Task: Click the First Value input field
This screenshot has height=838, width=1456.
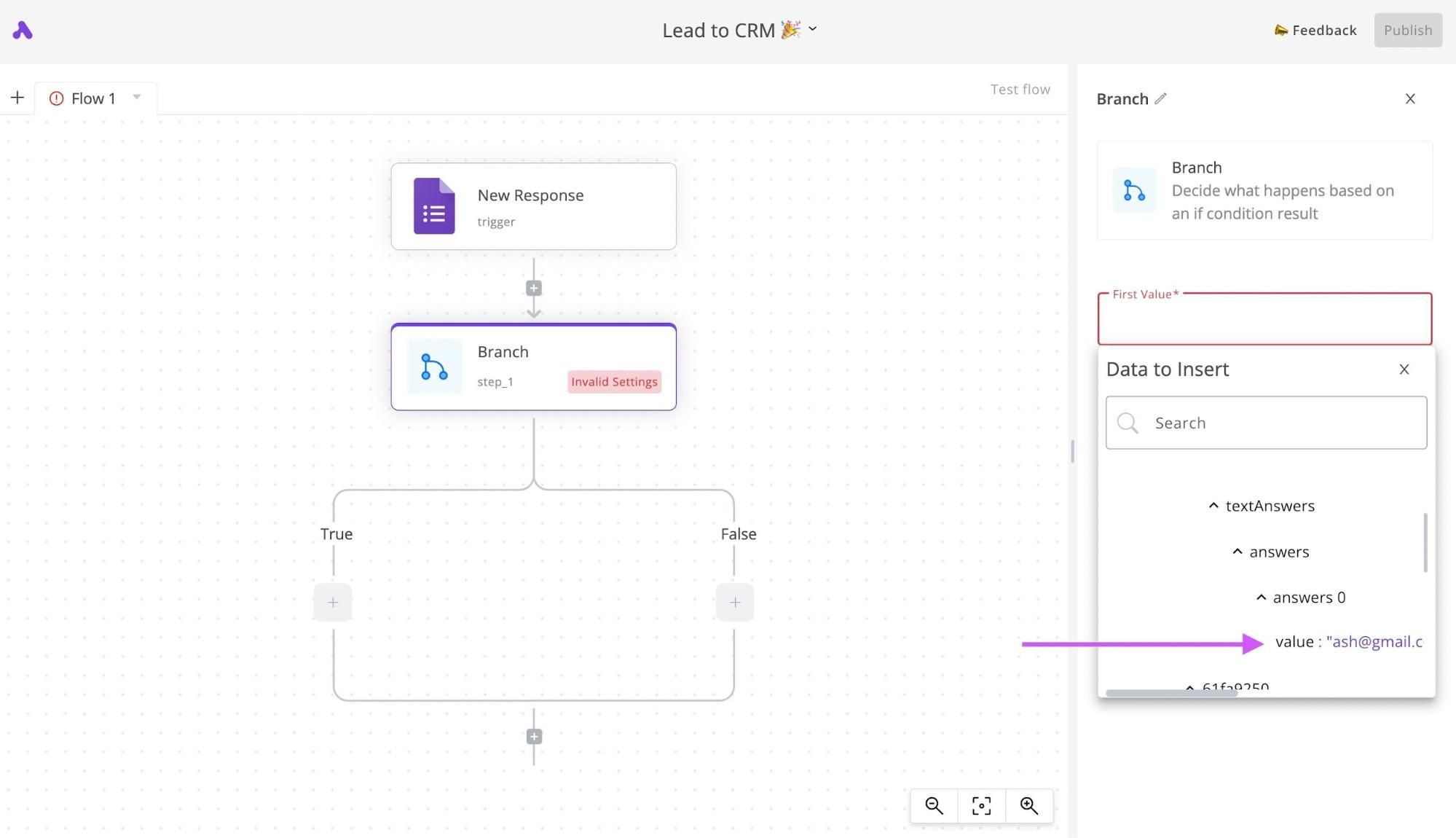Action: click(x=1264, y=321)
